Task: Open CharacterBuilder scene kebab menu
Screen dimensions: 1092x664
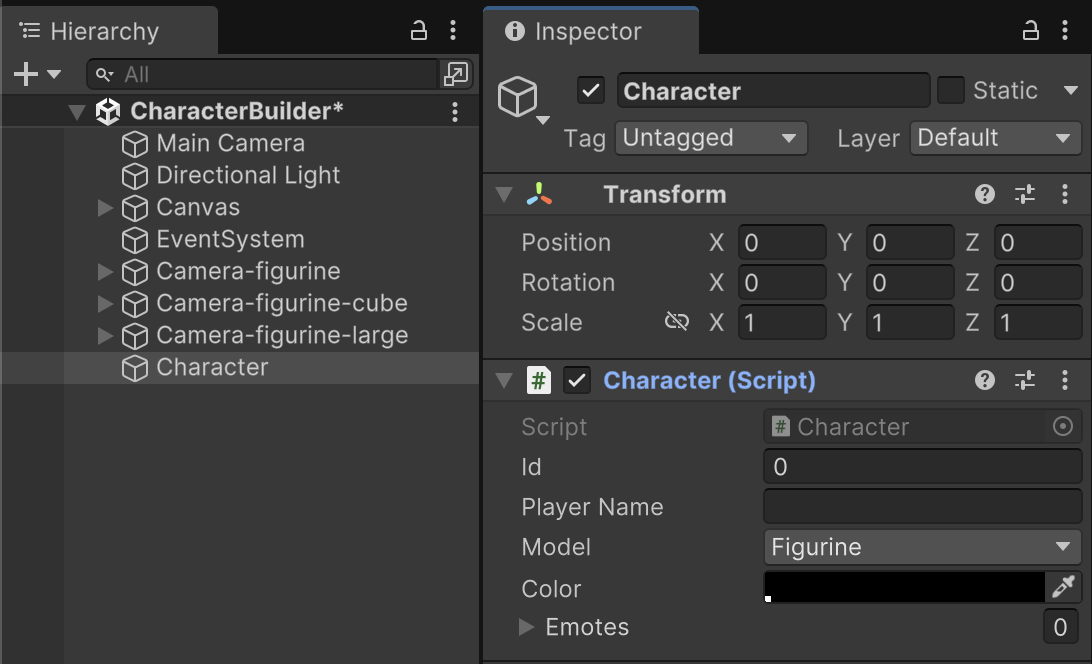Action: pyautogui.click(x=455, y=111)
